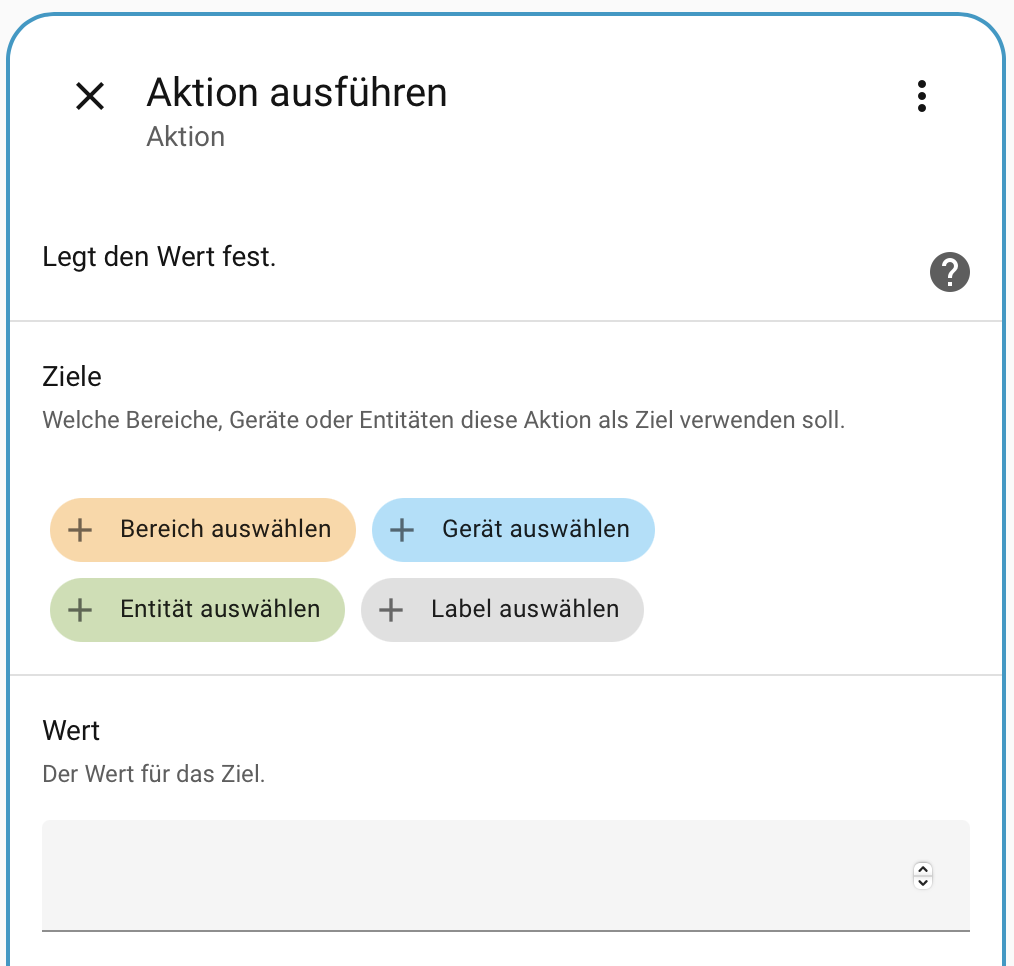Click the plus icon on Gerät auswählen
Screen dimensions: 1014x966
coord(402,529)
